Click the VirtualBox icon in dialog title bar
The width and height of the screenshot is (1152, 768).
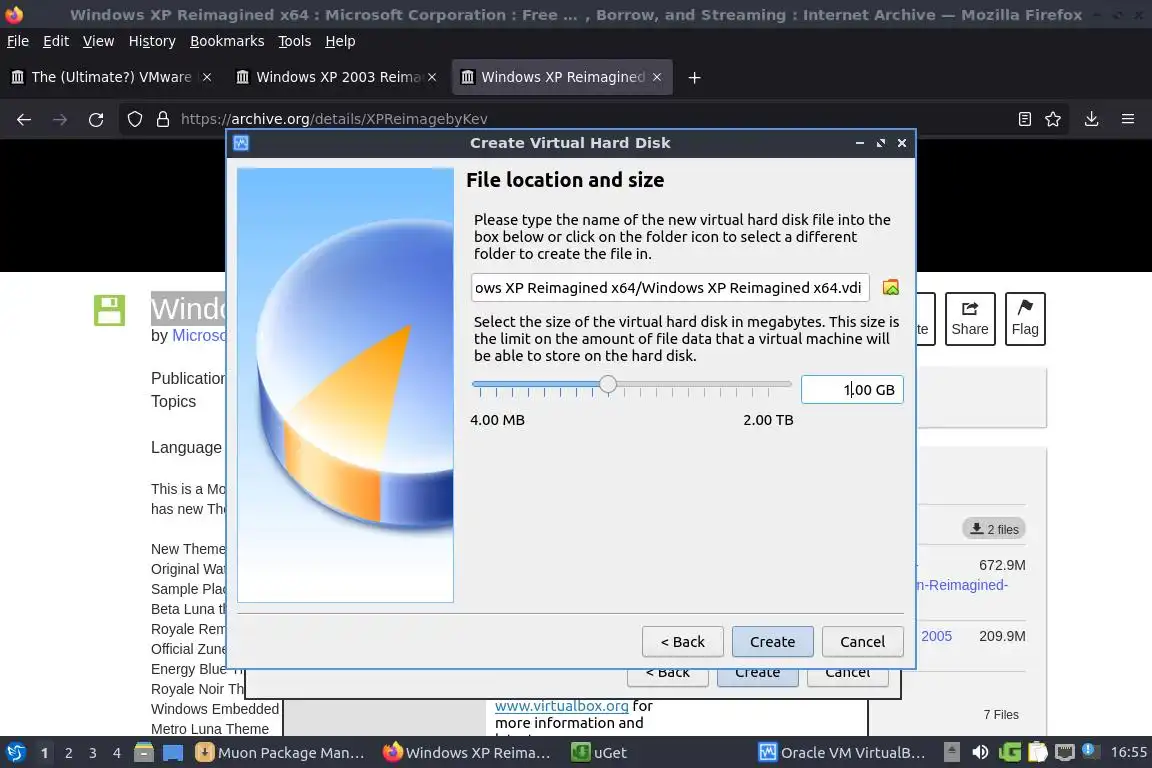tap(241, 143)
